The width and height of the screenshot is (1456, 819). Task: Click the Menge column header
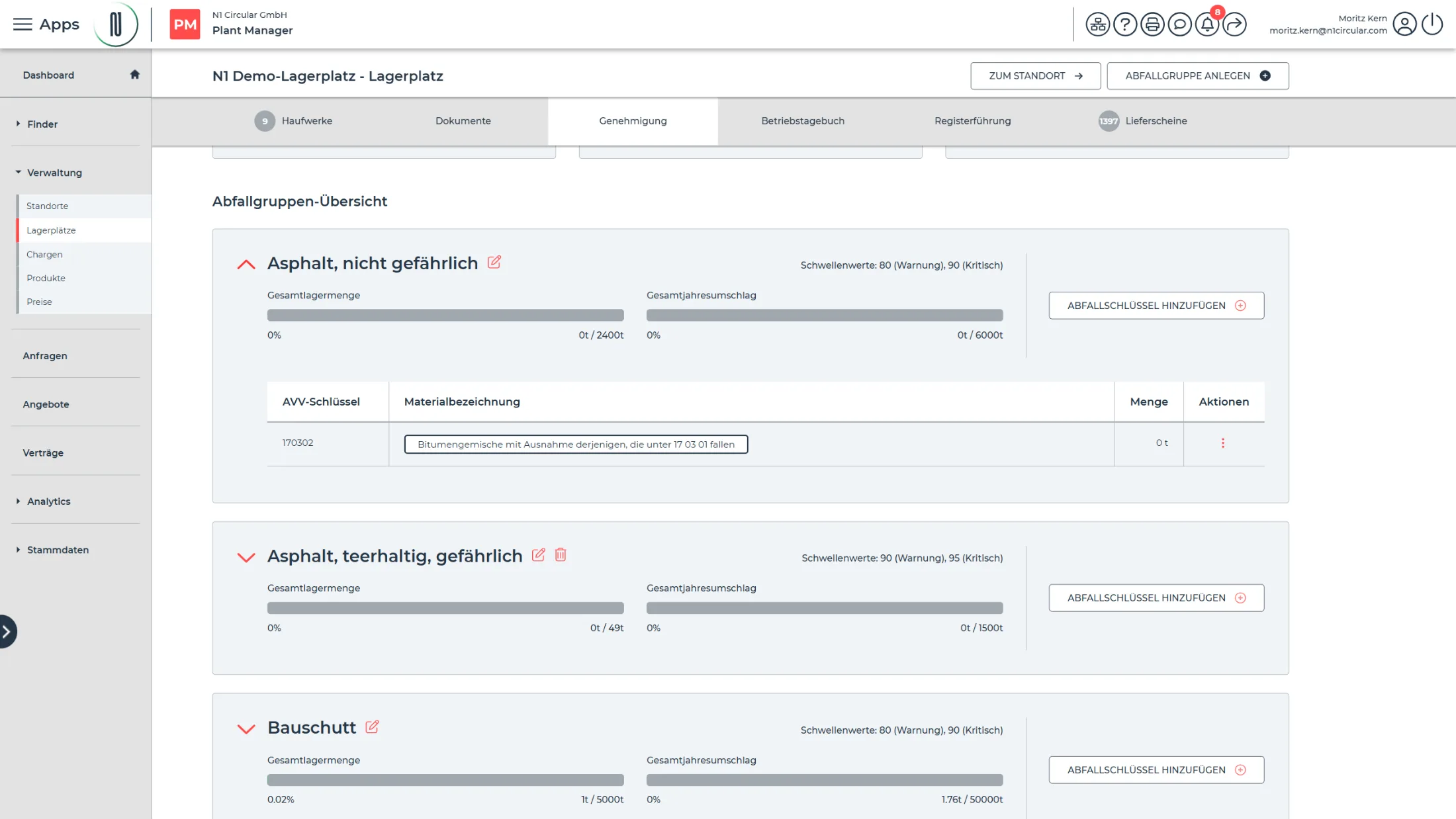(1149, 402)
